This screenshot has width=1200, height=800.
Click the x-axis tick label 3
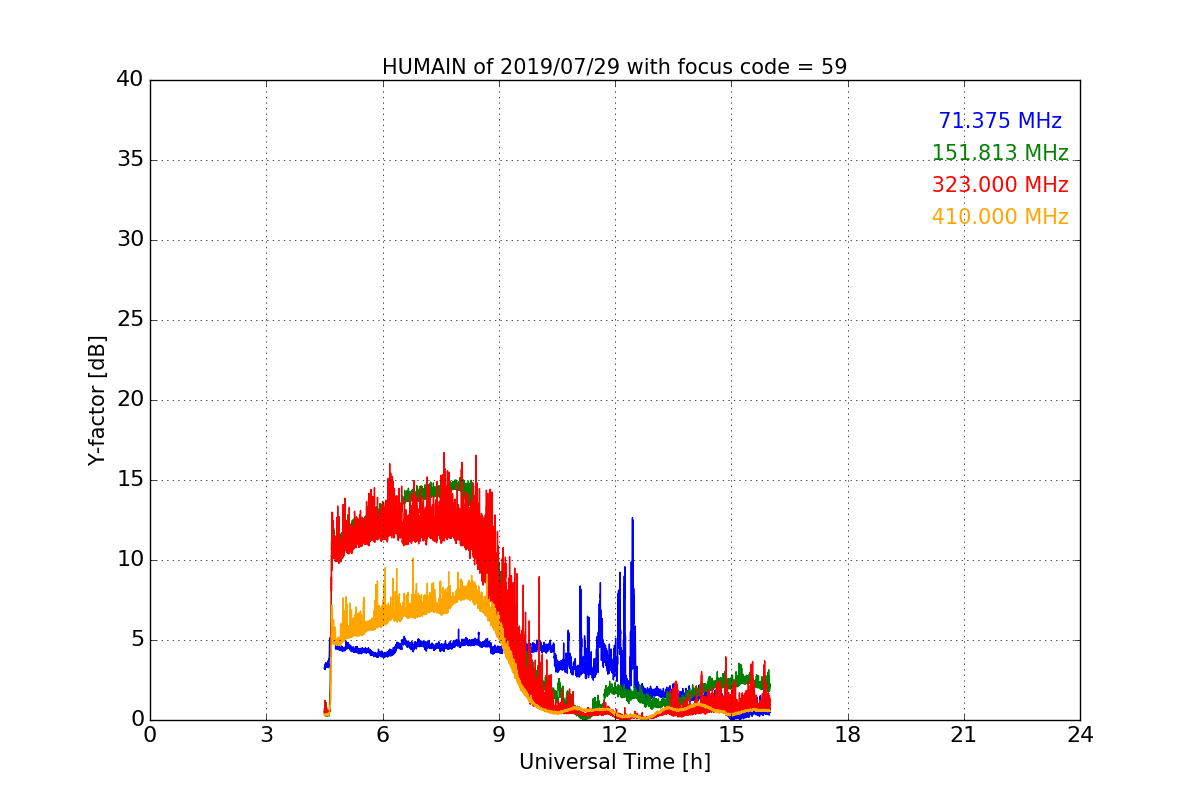click(x=266, y=735)
